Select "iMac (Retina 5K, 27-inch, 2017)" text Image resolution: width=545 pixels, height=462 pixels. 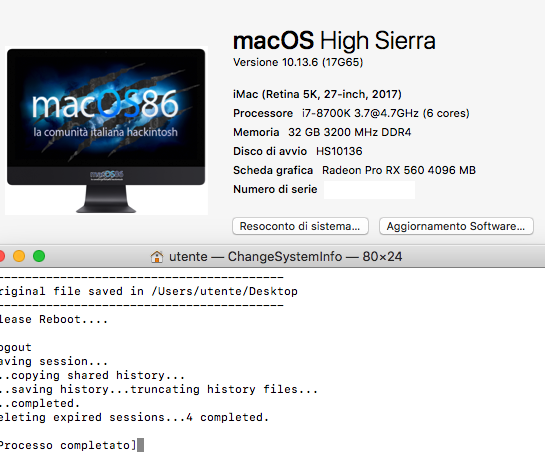317,94
